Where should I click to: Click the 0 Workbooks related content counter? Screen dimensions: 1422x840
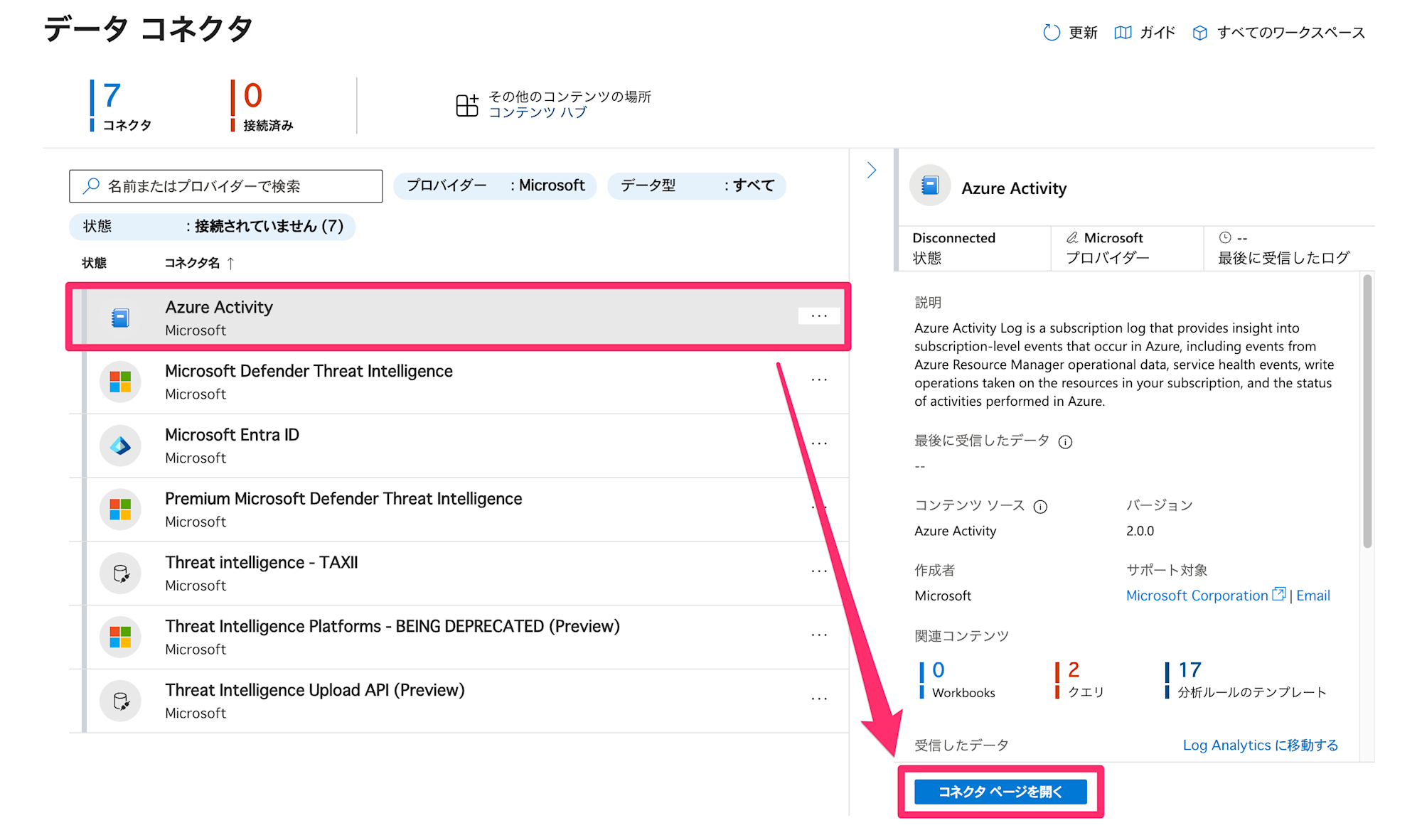click(957, 680)
